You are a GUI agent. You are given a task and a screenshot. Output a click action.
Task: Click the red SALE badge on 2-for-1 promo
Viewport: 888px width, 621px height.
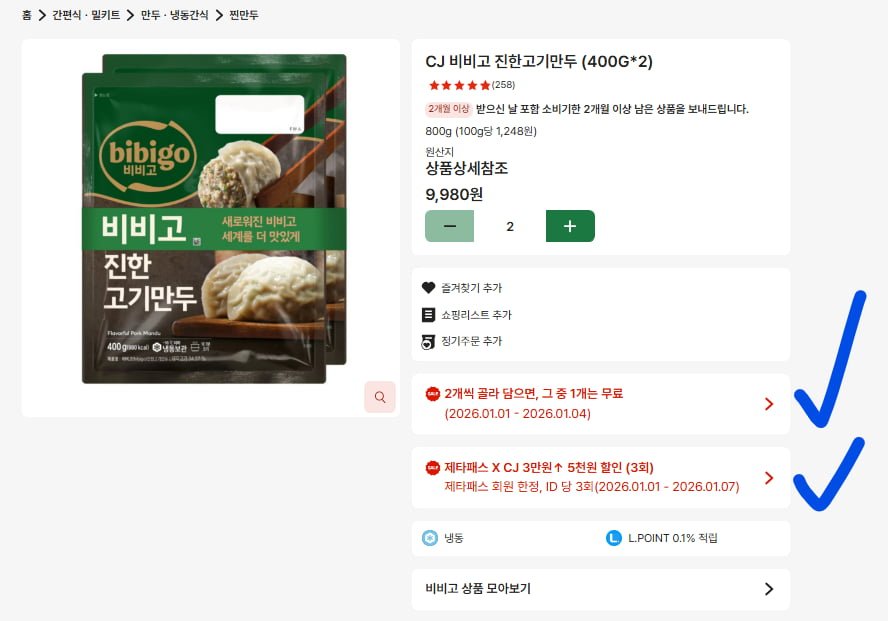[433, 393]
